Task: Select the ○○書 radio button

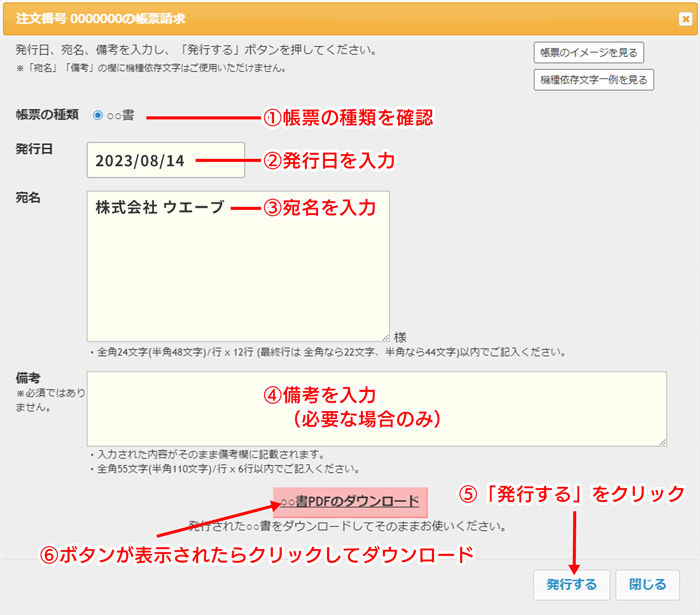Action: (x=97, y=115)
